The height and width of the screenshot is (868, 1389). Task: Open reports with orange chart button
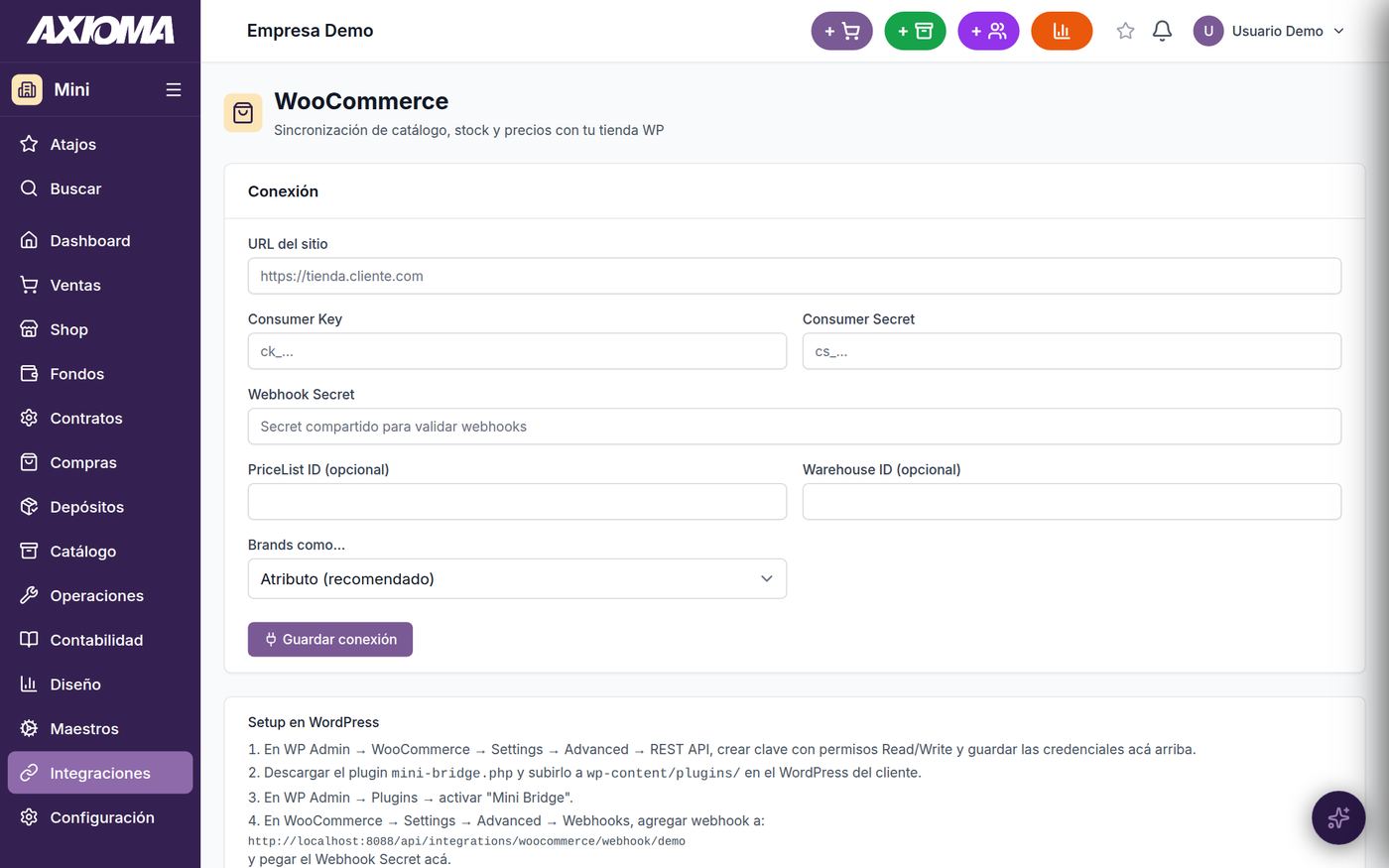1062,31
